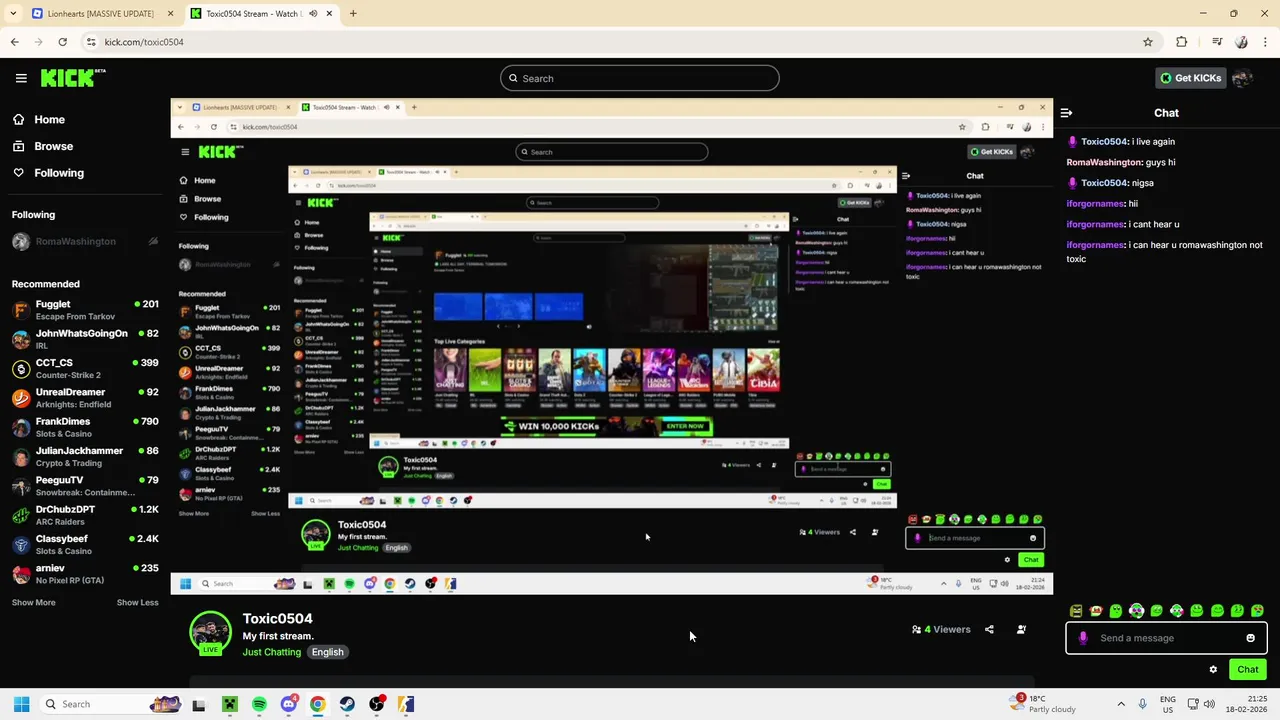Open the Kick sidebar hamburger menu
Image resolution: width=1280 pixels, height=720 pixels.
click(x=21, y=78)
